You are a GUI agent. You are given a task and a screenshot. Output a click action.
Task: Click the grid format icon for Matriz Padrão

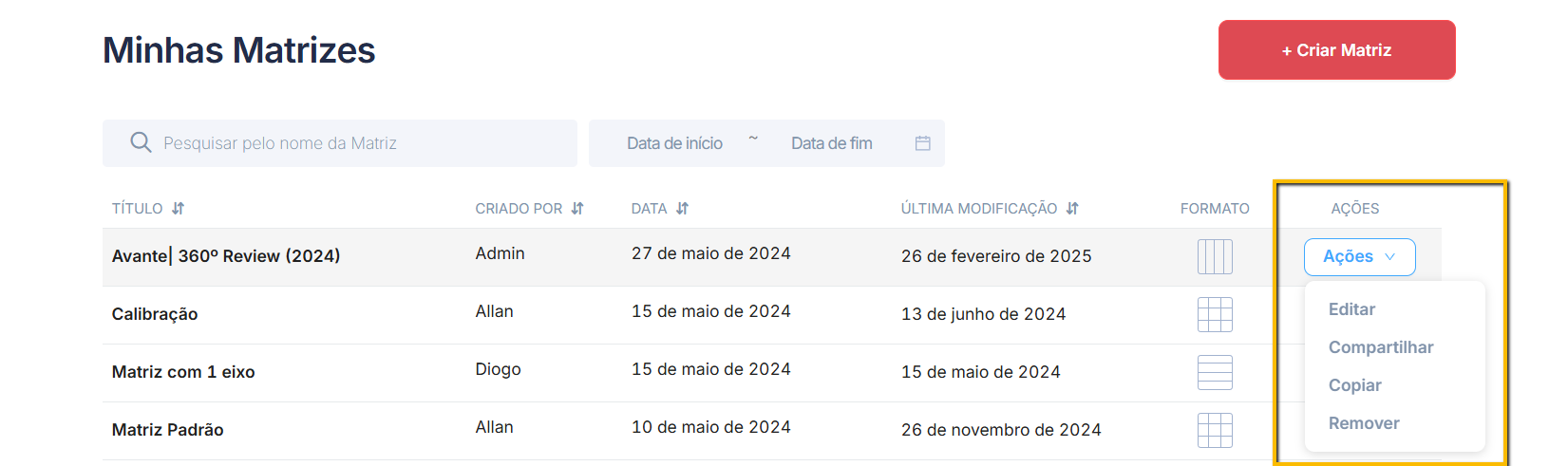pos(1215,430)
